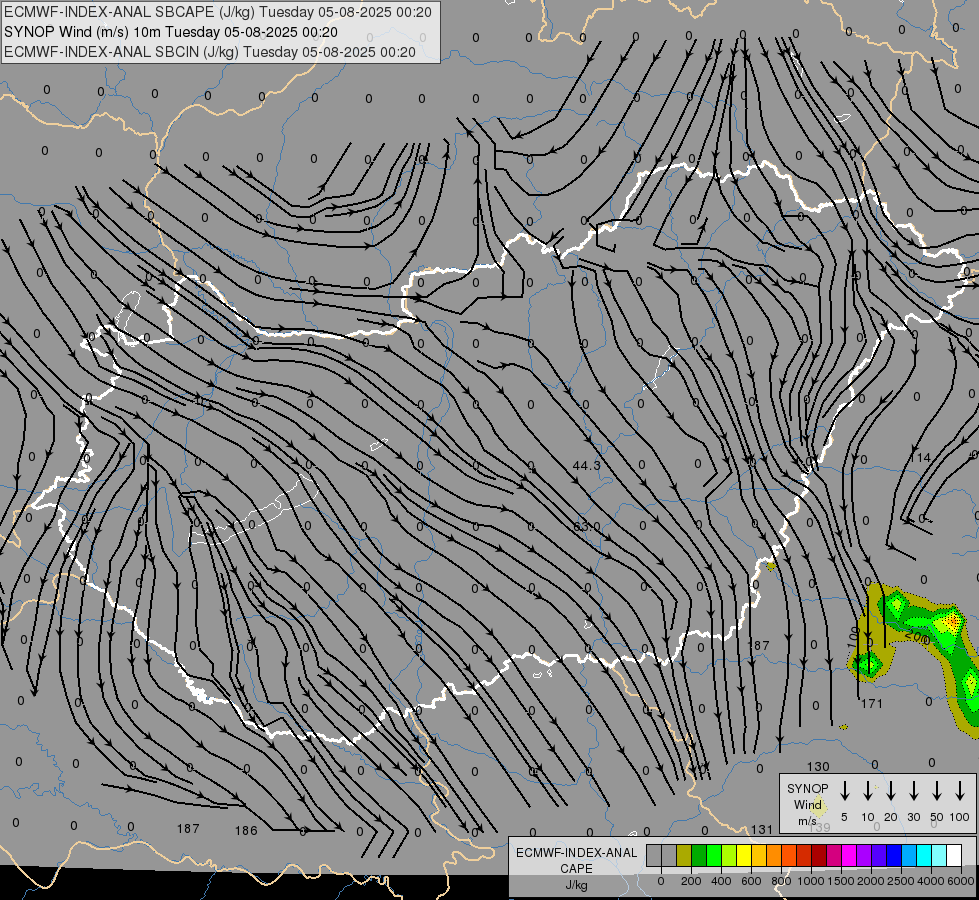Click the 5 m/s wind arrow in legend
This screenshot has height=900, width=979.
tap(844, 790)
